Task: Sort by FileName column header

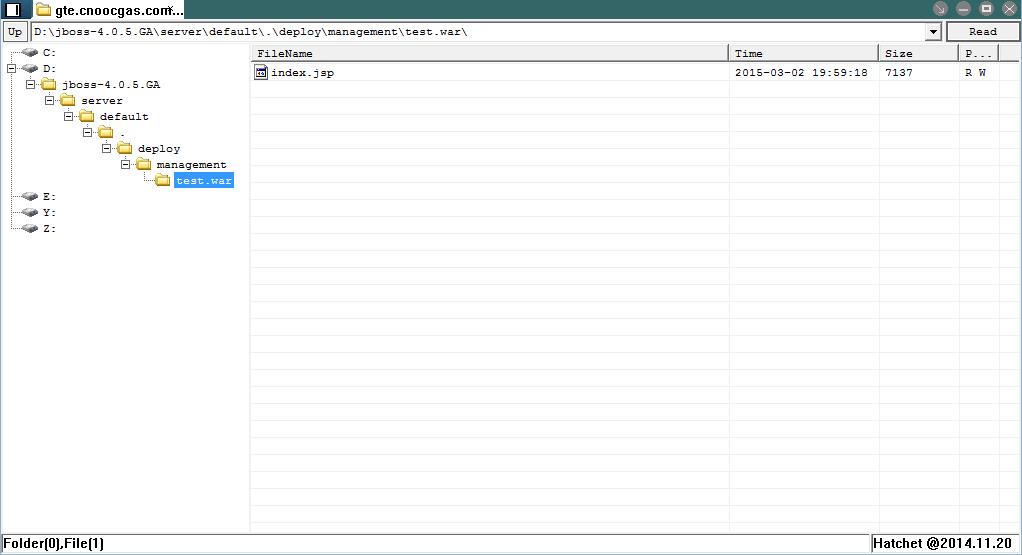Action: [x=489, y=53]
